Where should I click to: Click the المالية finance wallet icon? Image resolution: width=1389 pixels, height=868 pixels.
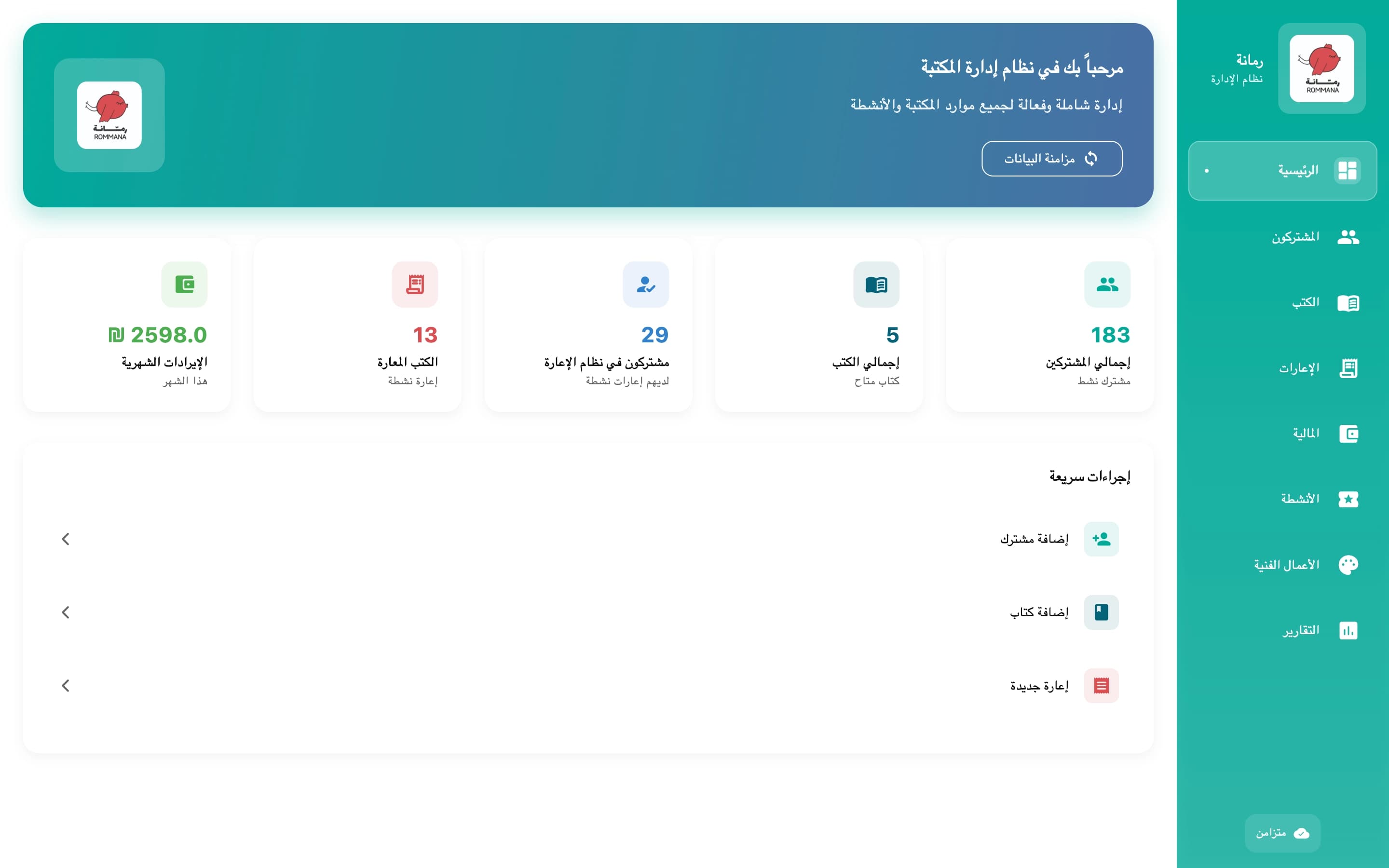1349,433
